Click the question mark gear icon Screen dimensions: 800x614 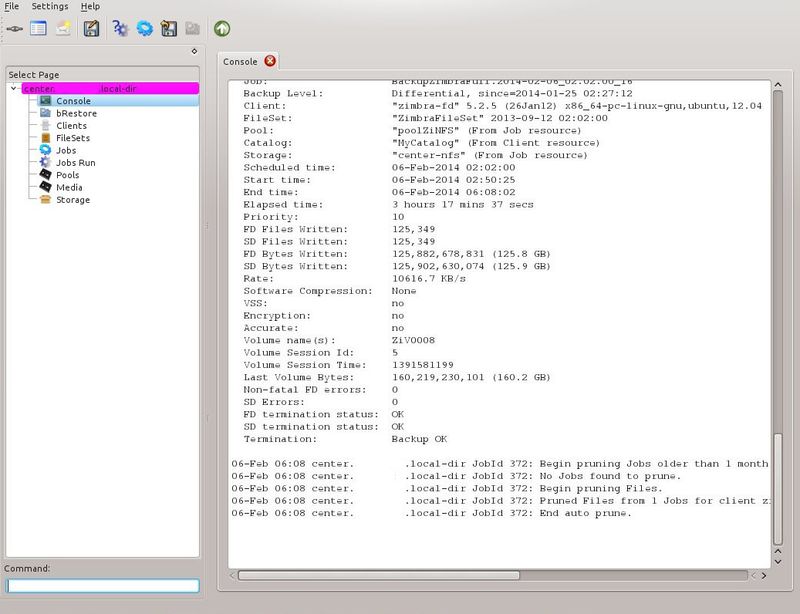tap(120, 29)
